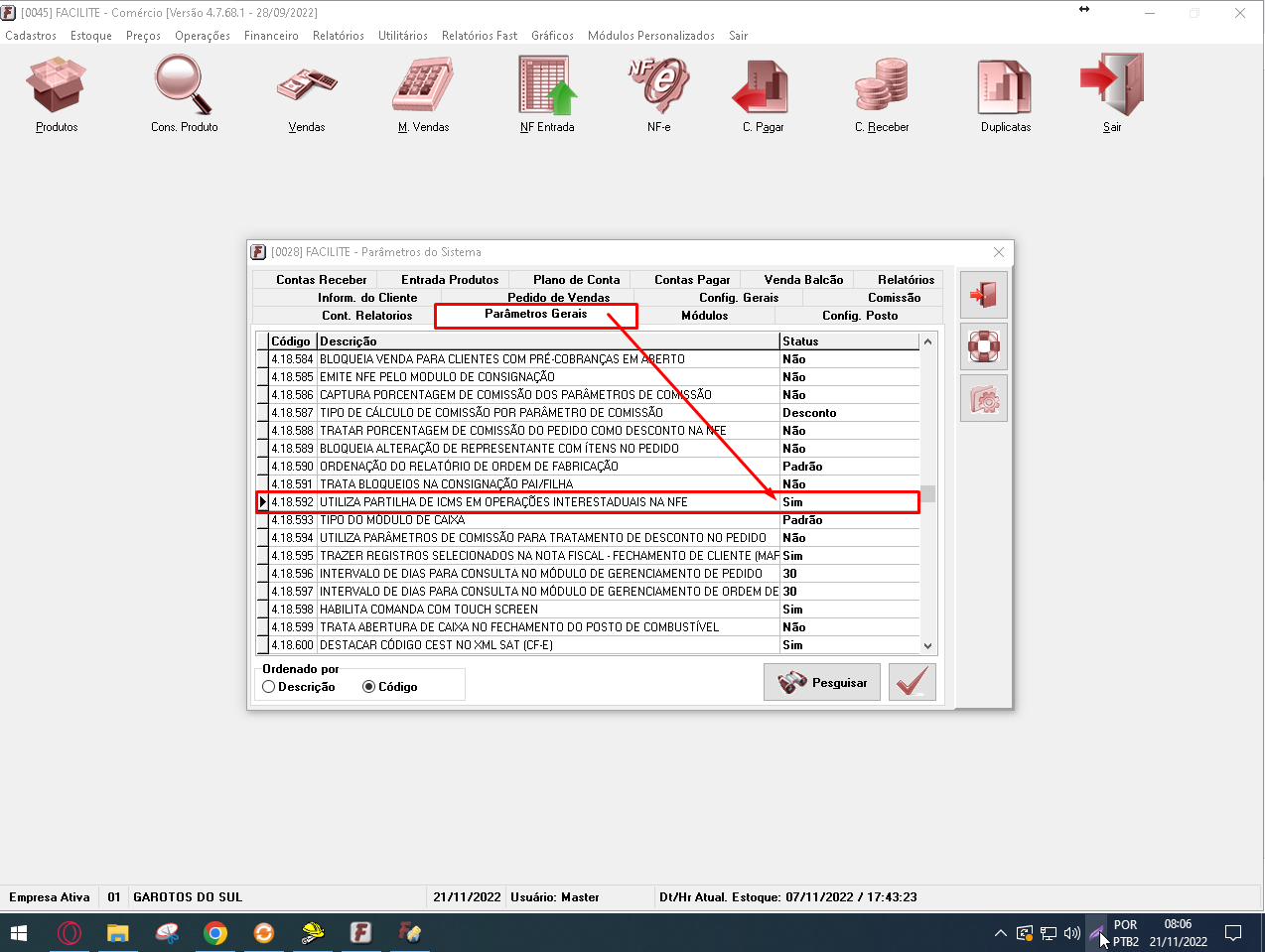
Task: Switch to Pedido de Vendas tab
Action: tap(558, 298)
